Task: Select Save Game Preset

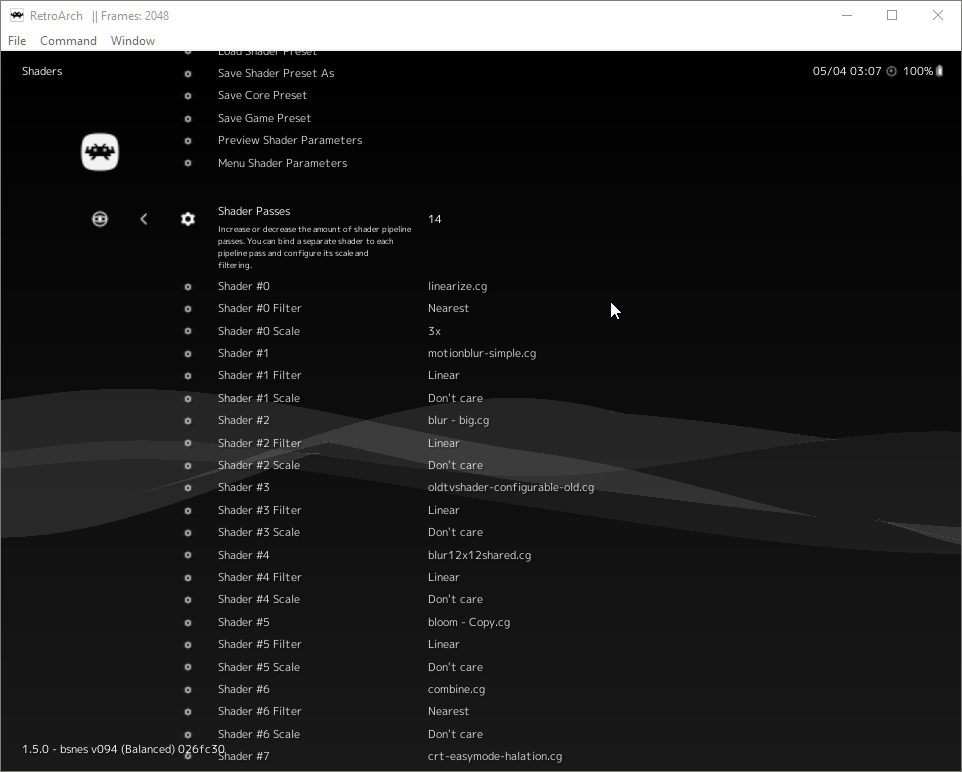Action: pos(264,118)
